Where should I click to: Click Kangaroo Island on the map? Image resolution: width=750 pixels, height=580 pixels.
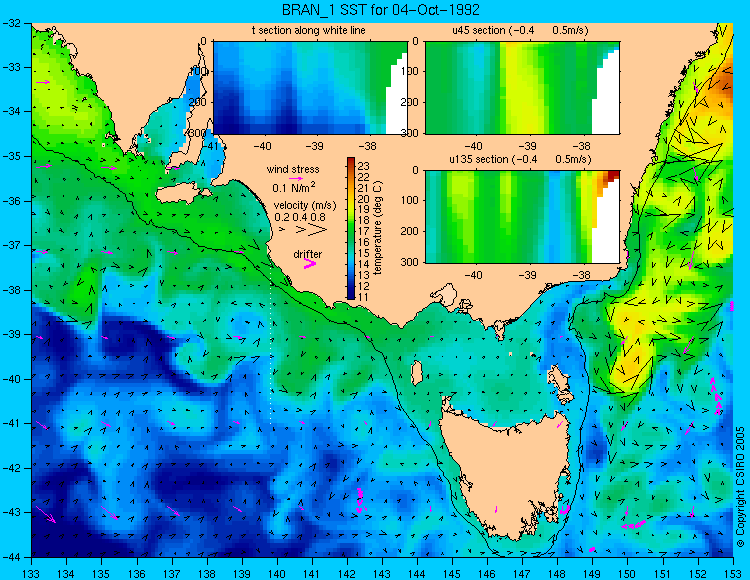click(181, 194)
